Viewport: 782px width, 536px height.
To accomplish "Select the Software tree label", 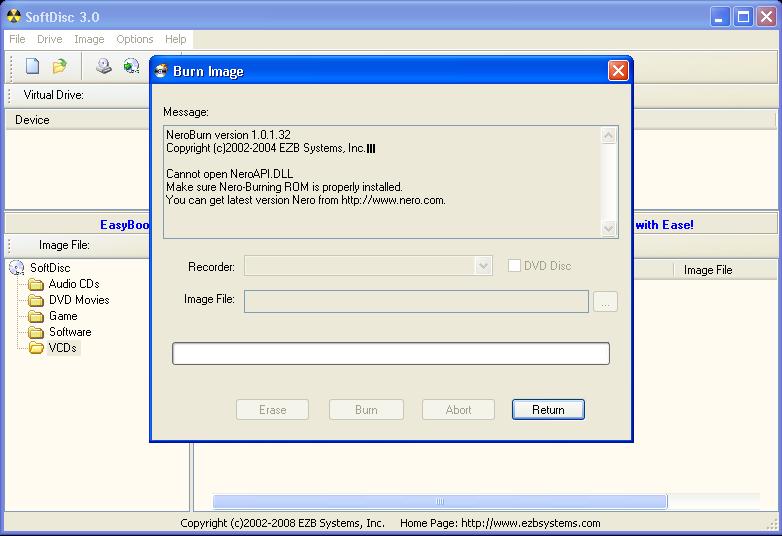I will (70, 332).
